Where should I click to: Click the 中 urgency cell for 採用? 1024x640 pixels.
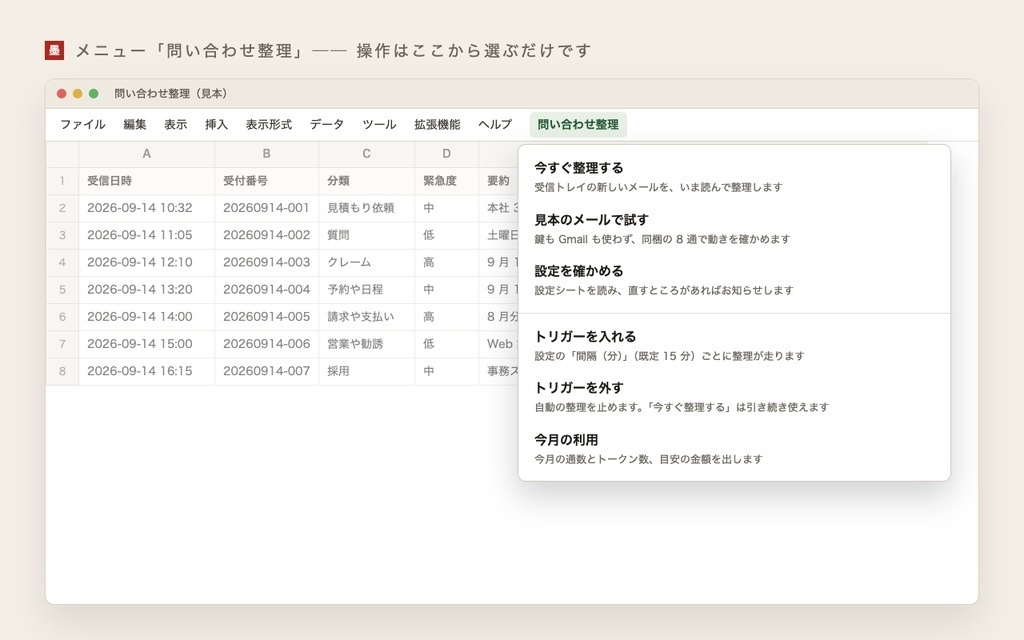(x=447, y=371)
